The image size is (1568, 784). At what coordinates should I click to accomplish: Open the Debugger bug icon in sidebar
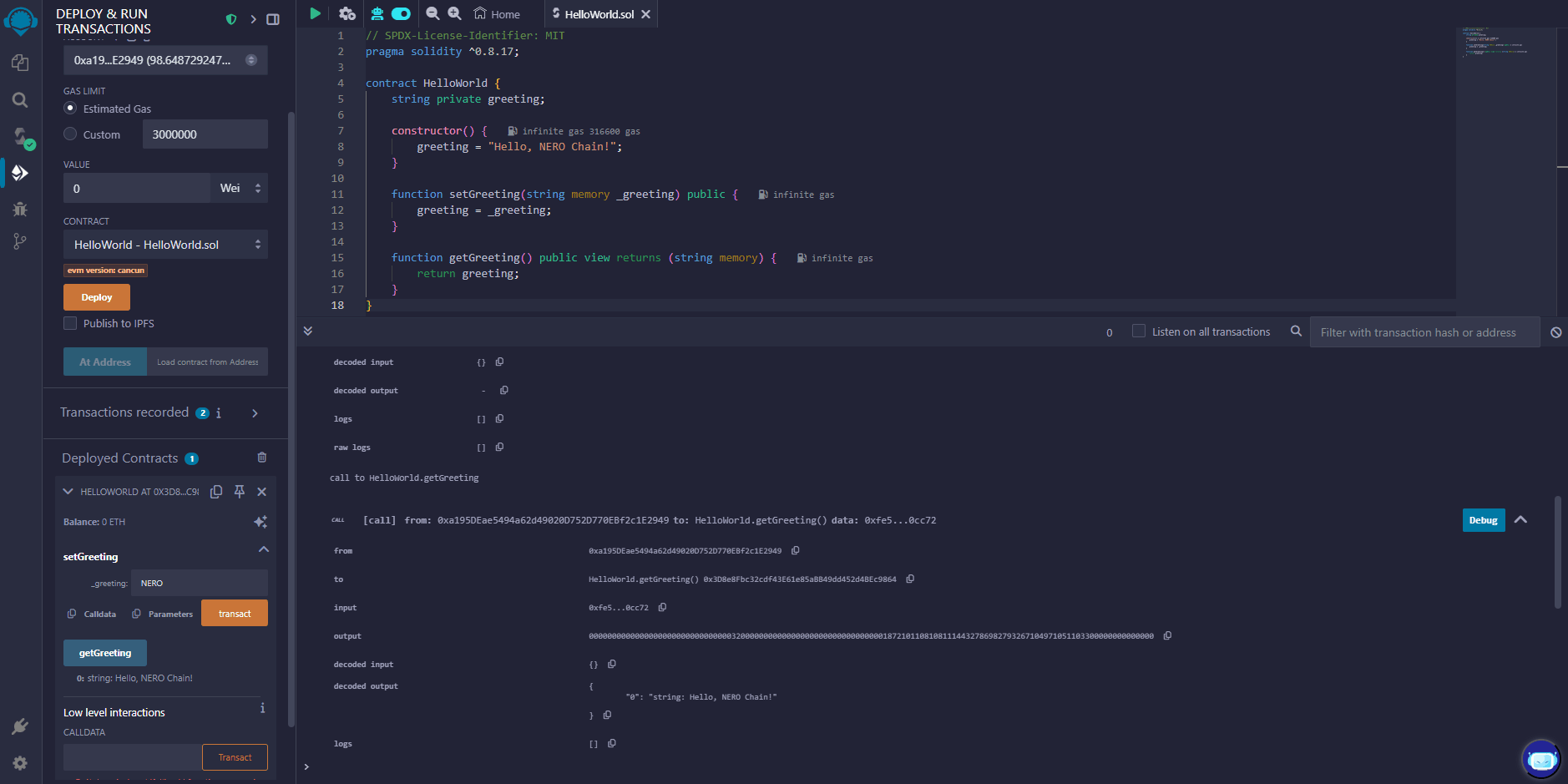point(20,209)
